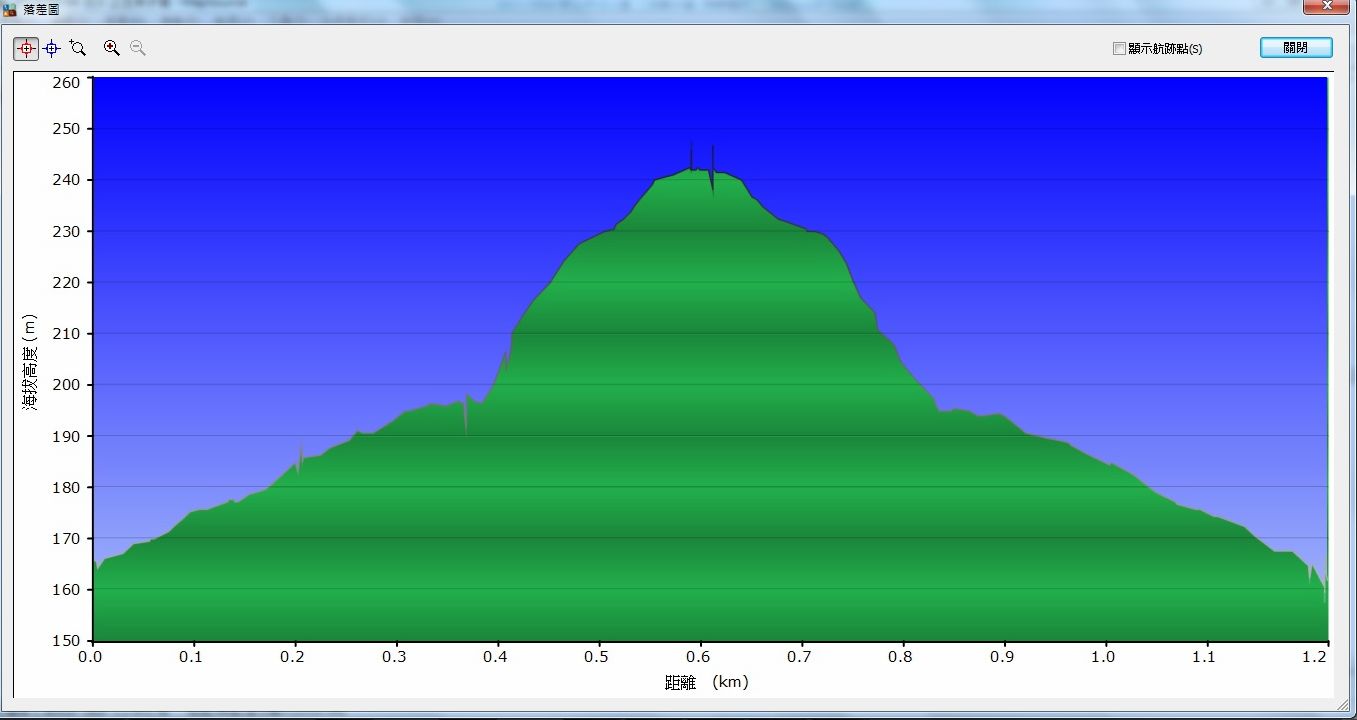Click the 230 altitude axis value
1357x720 pixels.
coord(66,231)
